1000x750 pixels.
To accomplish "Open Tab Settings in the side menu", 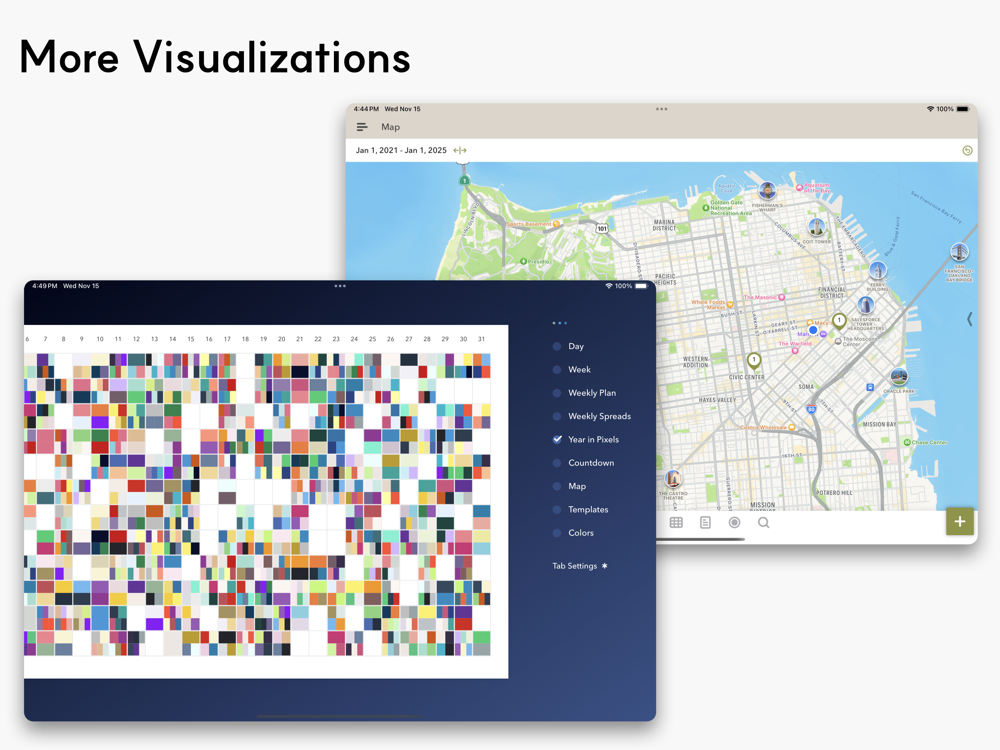I will [580, 566].
